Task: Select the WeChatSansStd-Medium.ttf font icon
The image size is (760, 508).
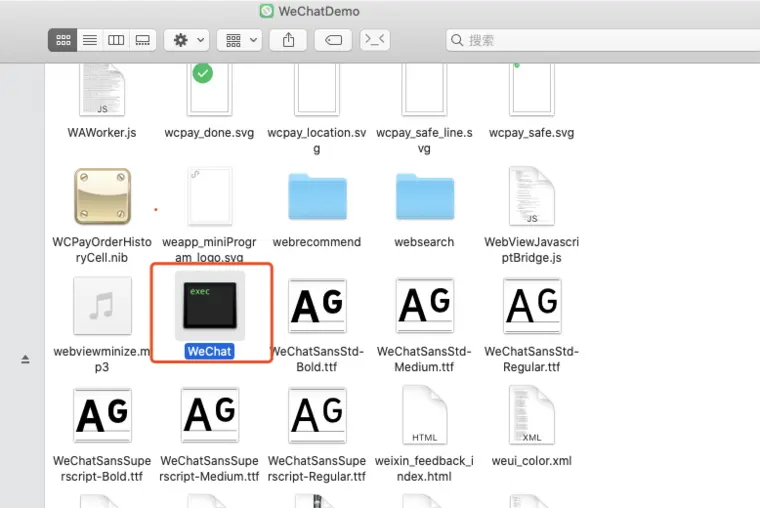Action: tap(425, 306)
